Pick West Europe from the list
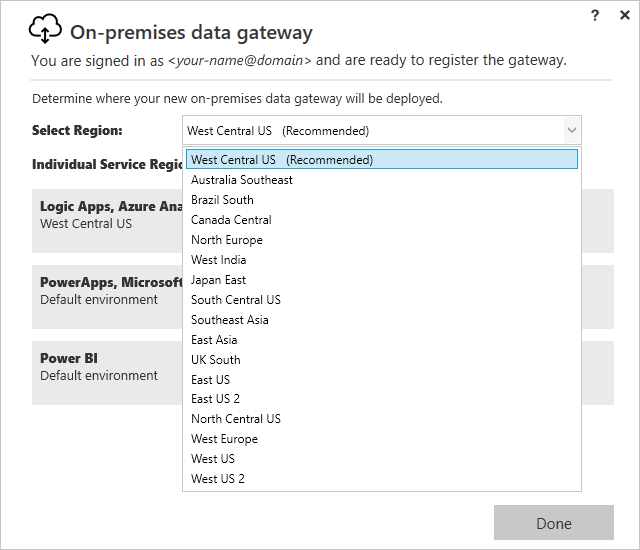640x550 pixels. [x=224, y=439]
